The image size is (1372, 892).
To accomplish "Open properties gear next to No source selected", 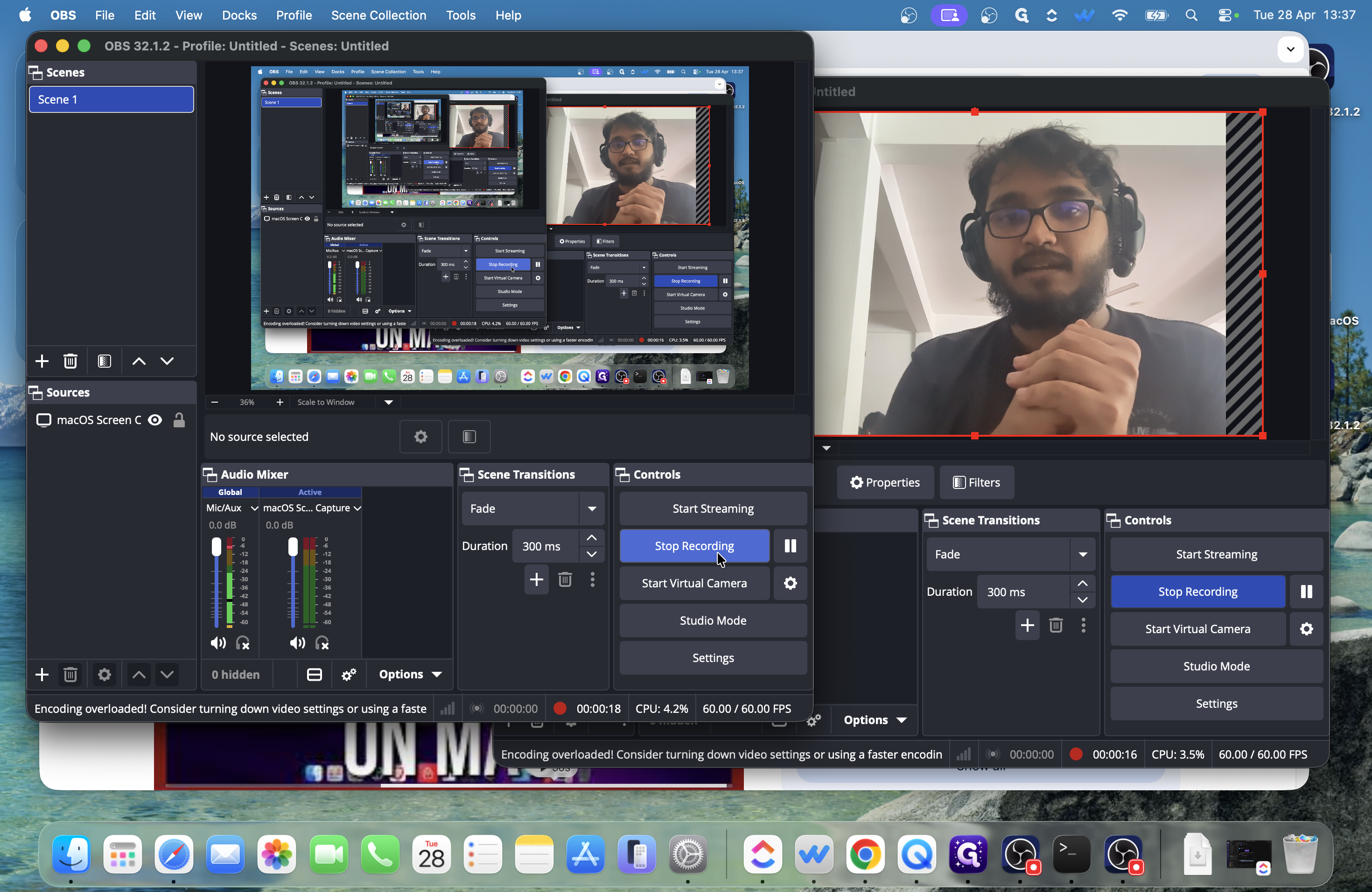I will click(421, 437).
